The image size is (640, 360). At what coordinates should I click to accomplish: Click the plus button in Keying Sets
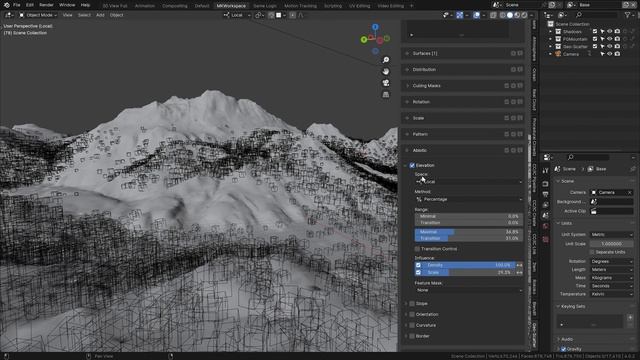[x=630, y=318]
